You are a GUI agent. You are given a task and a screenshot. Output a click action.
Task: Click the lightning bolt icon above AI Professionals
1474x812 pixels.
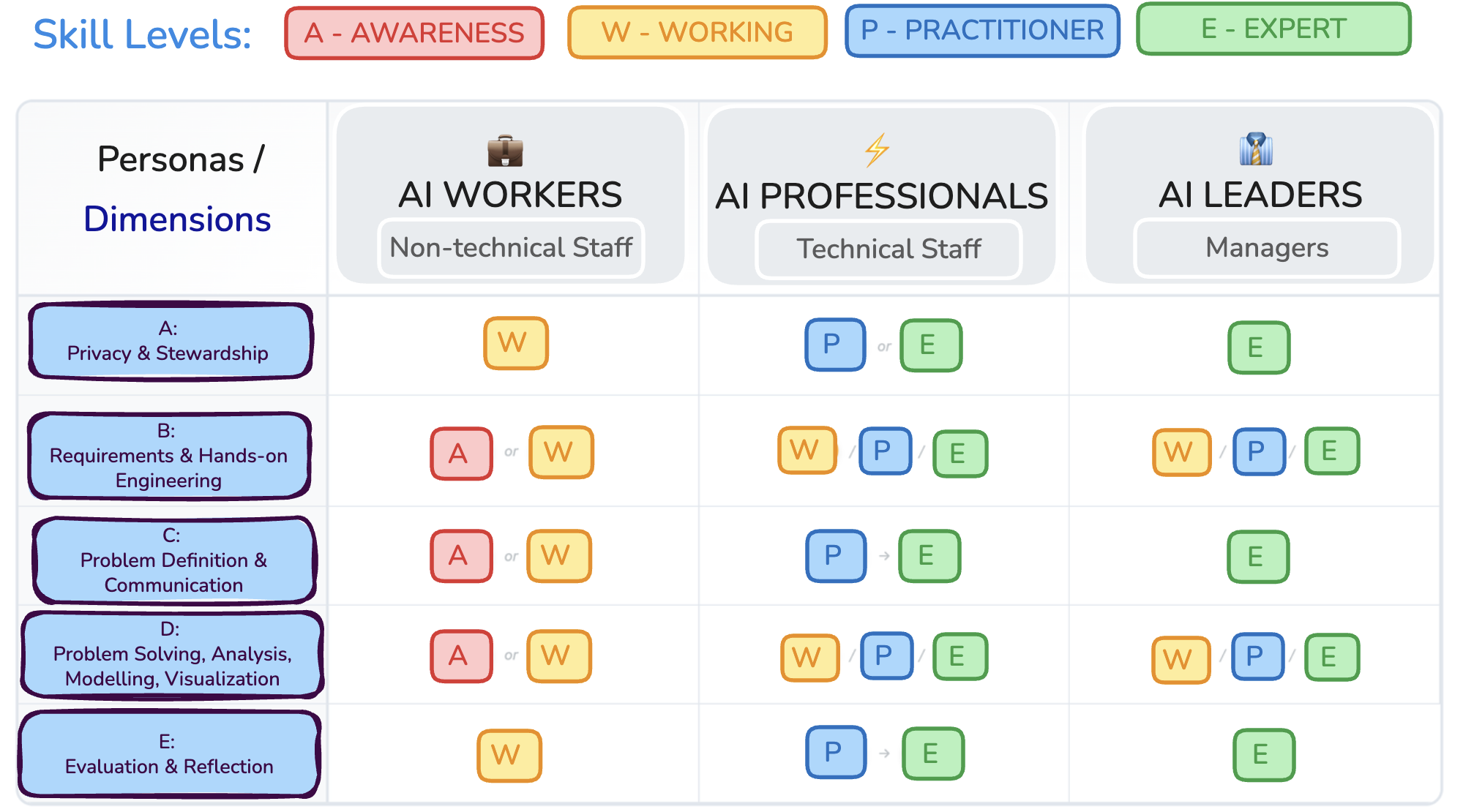(877, 150)
